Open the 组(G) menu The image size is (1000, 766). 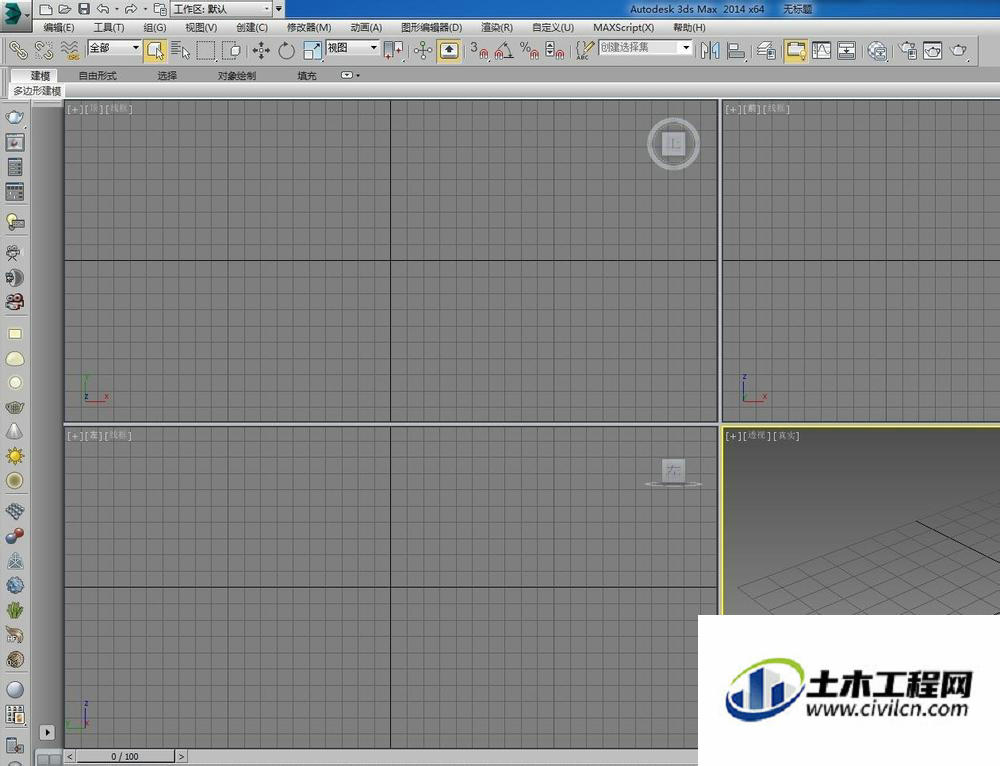coord(155,27)
